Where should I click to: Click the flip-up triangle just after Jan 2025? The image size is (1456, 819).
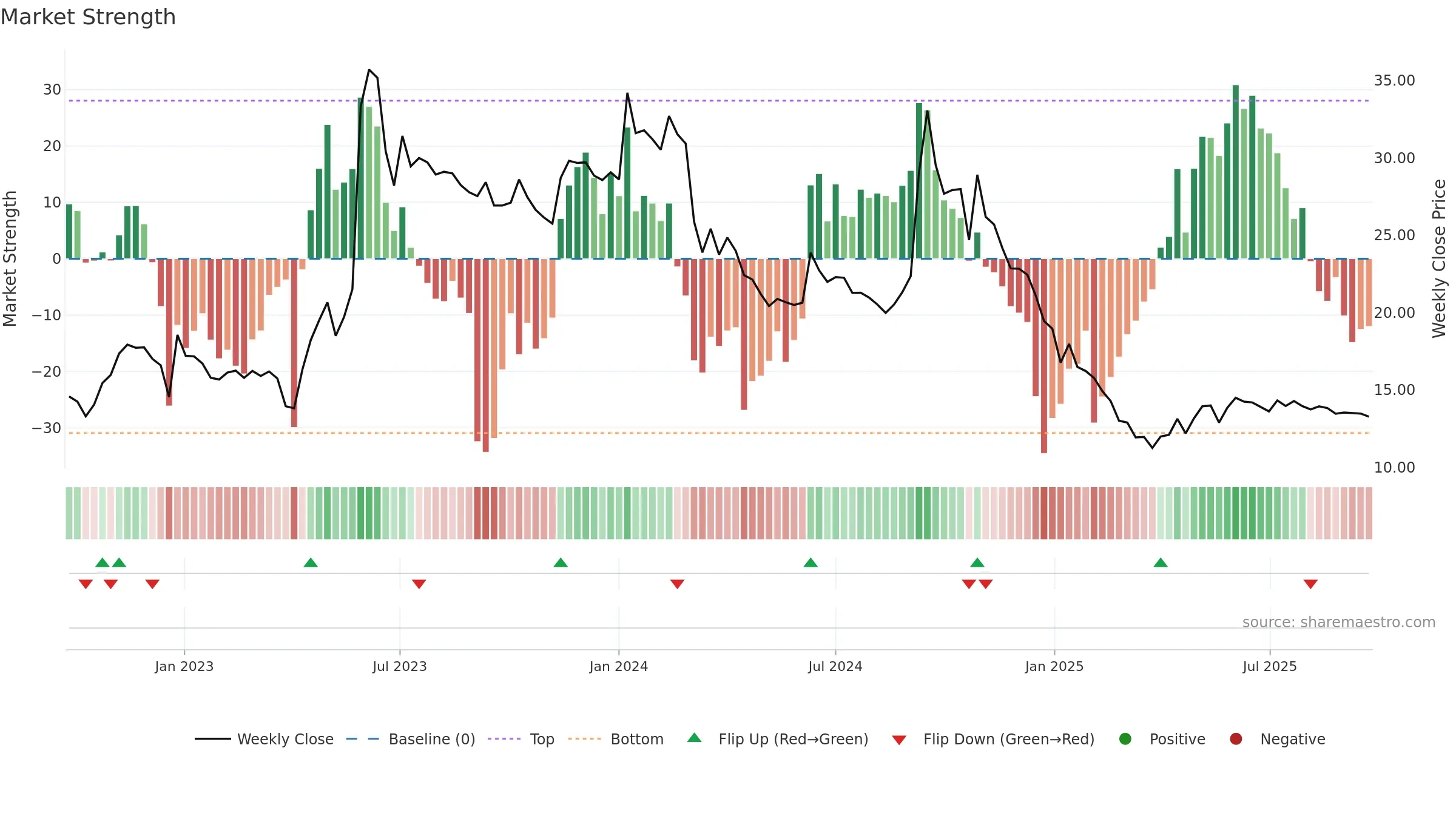click(x=1161, y=562)
